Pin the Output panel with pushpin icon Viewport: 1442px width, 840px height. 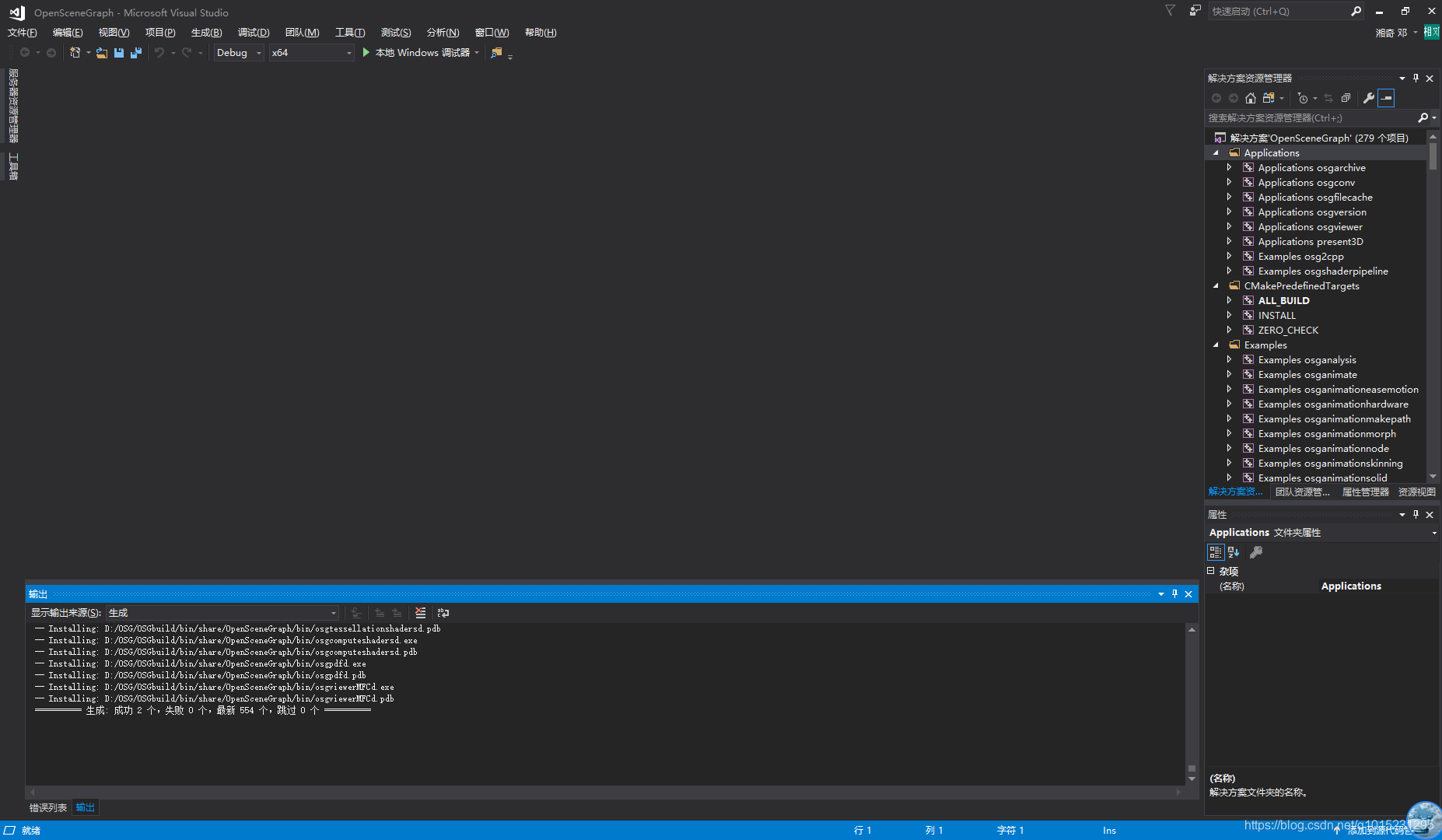(x=1174, y=594)
